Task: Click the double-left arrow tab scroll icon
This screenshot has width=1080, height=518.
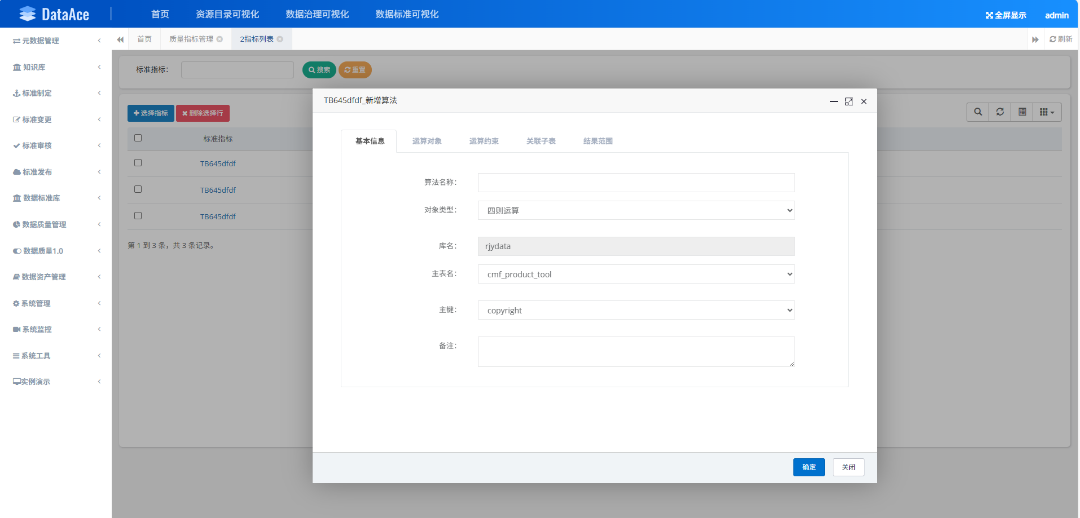Action: tap(121, 39)
